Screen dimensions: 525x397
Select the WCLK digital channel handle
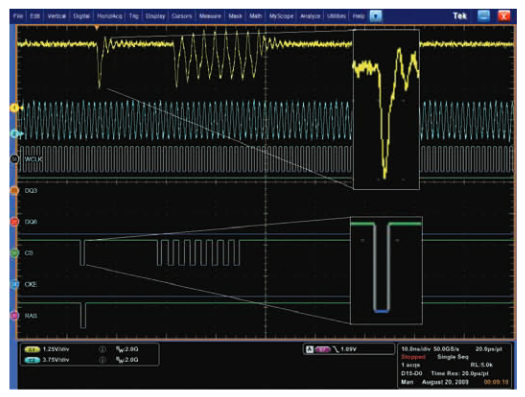tap(14, 159)
